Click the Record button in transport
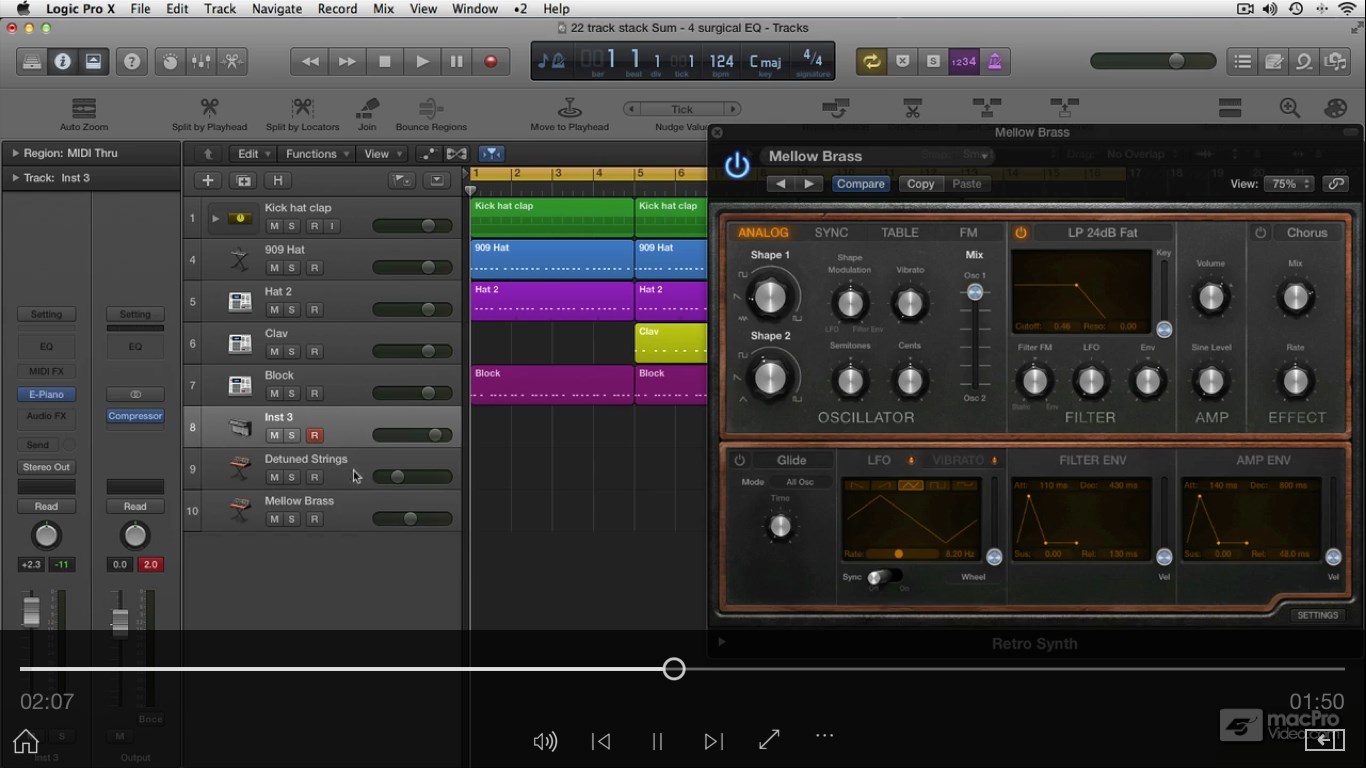The height and width of the screenshot is (768, 1366). 490,62
